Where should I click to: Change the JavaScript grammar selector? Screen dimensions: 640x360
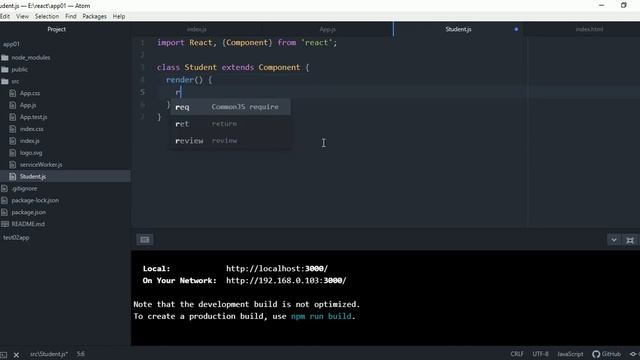click(570, 354)
